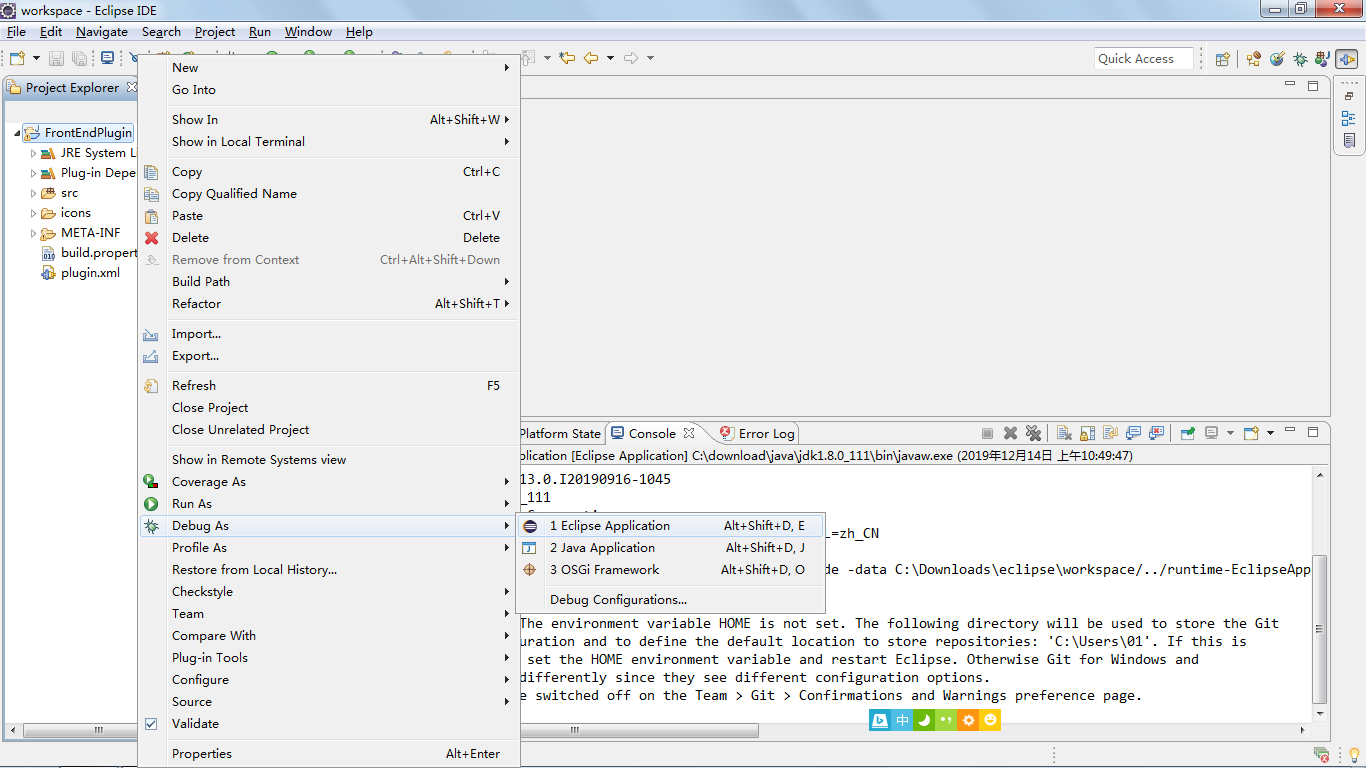Viewport: 1366px width, 768px height.
Task: Select plugin.xml in Project Explorer
Action: click(90, 273)
